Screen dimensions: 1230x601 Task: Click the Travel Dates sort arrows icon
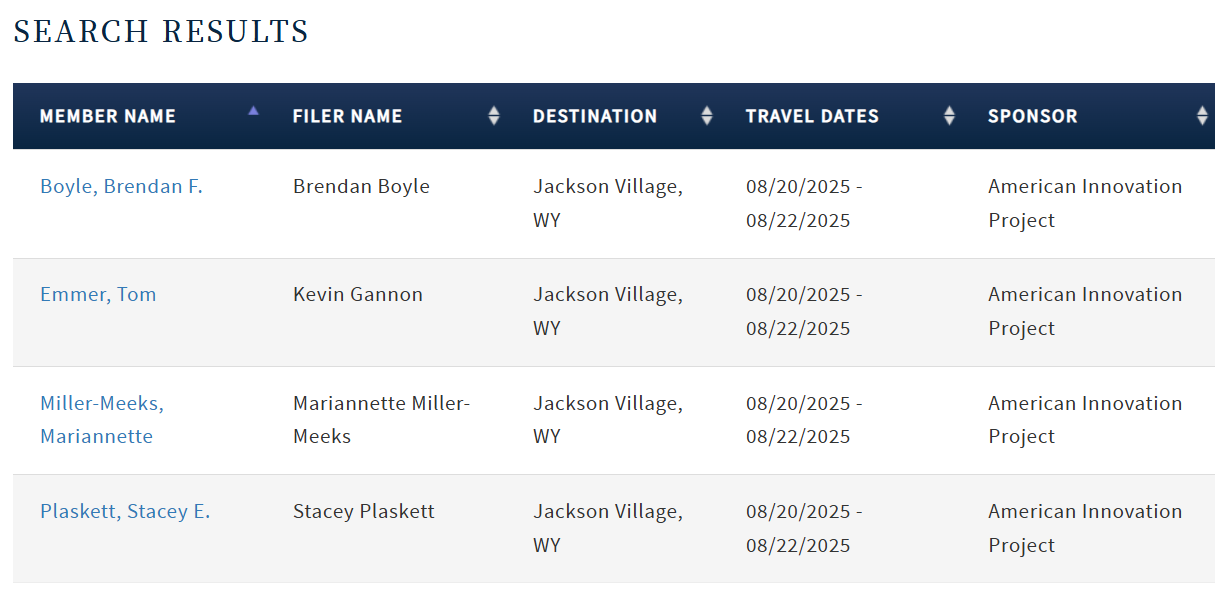tap(949, 116)
